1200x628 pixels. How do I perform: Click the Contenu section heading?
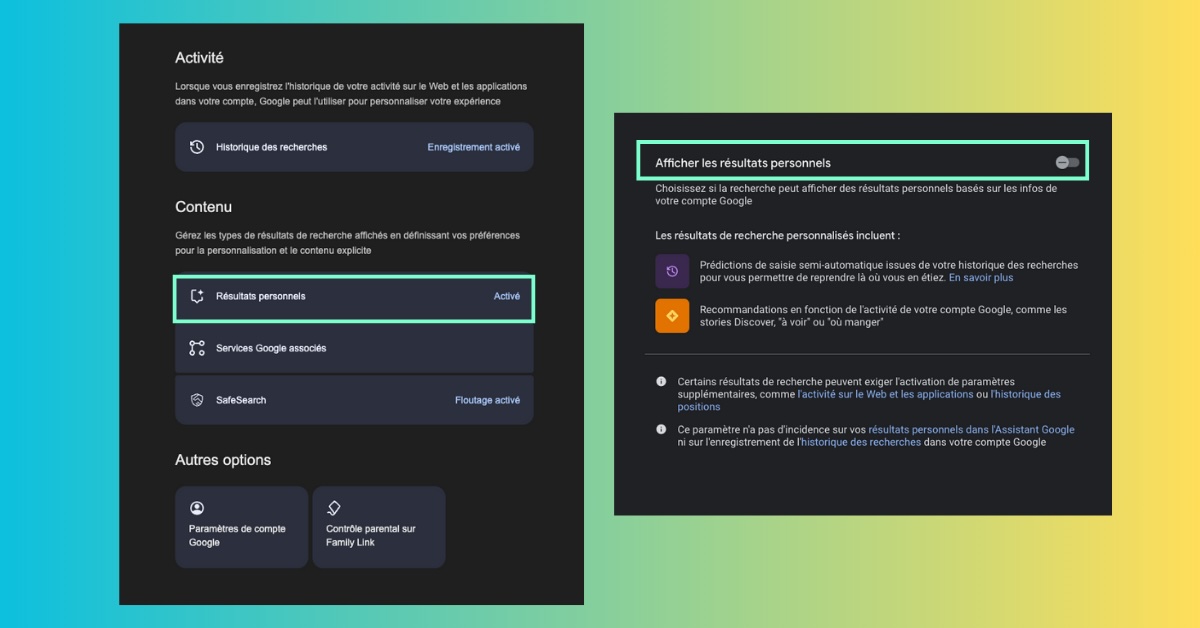tap(203, 207)
